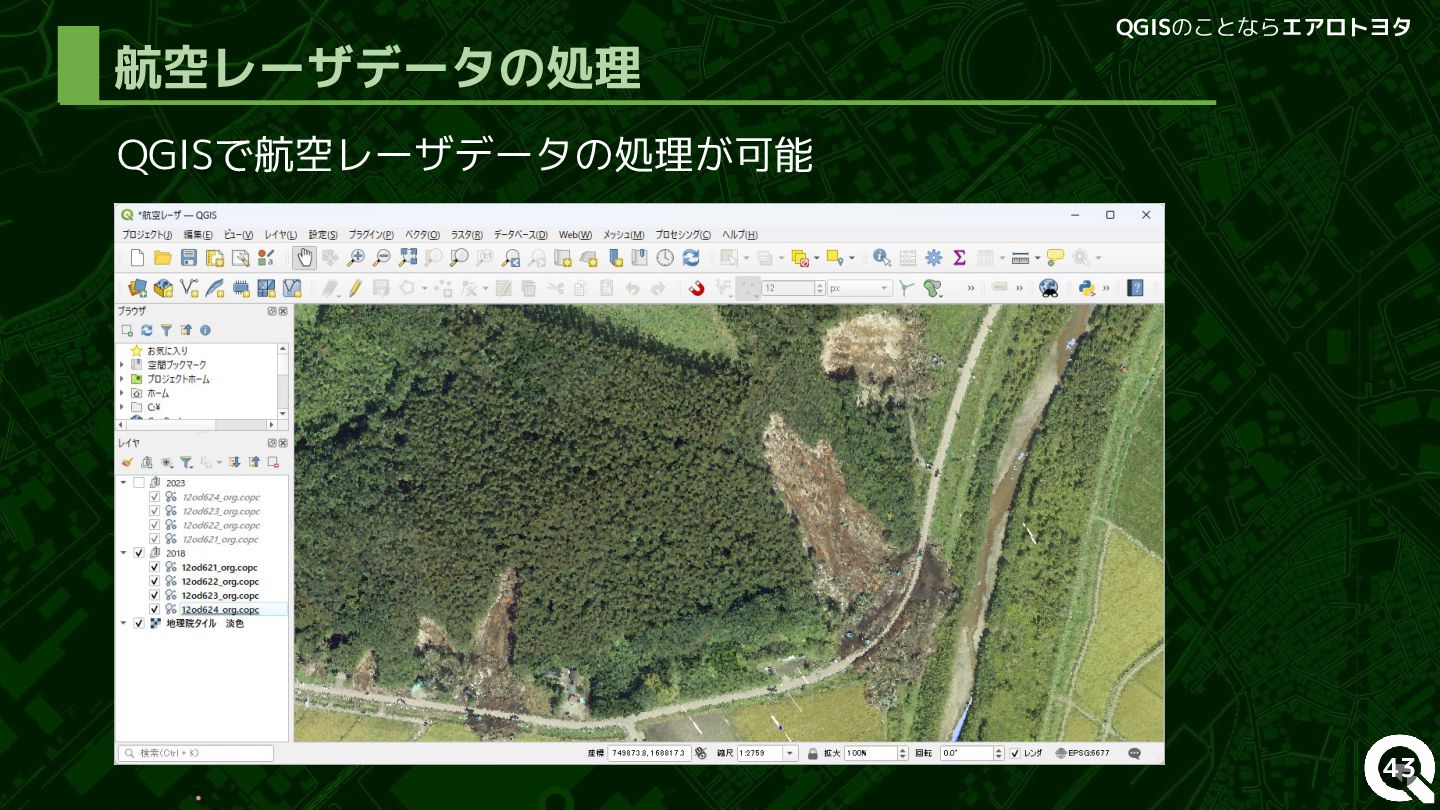Collapse the 2023 layer group
1440x810 pixels.
(124, 483)
